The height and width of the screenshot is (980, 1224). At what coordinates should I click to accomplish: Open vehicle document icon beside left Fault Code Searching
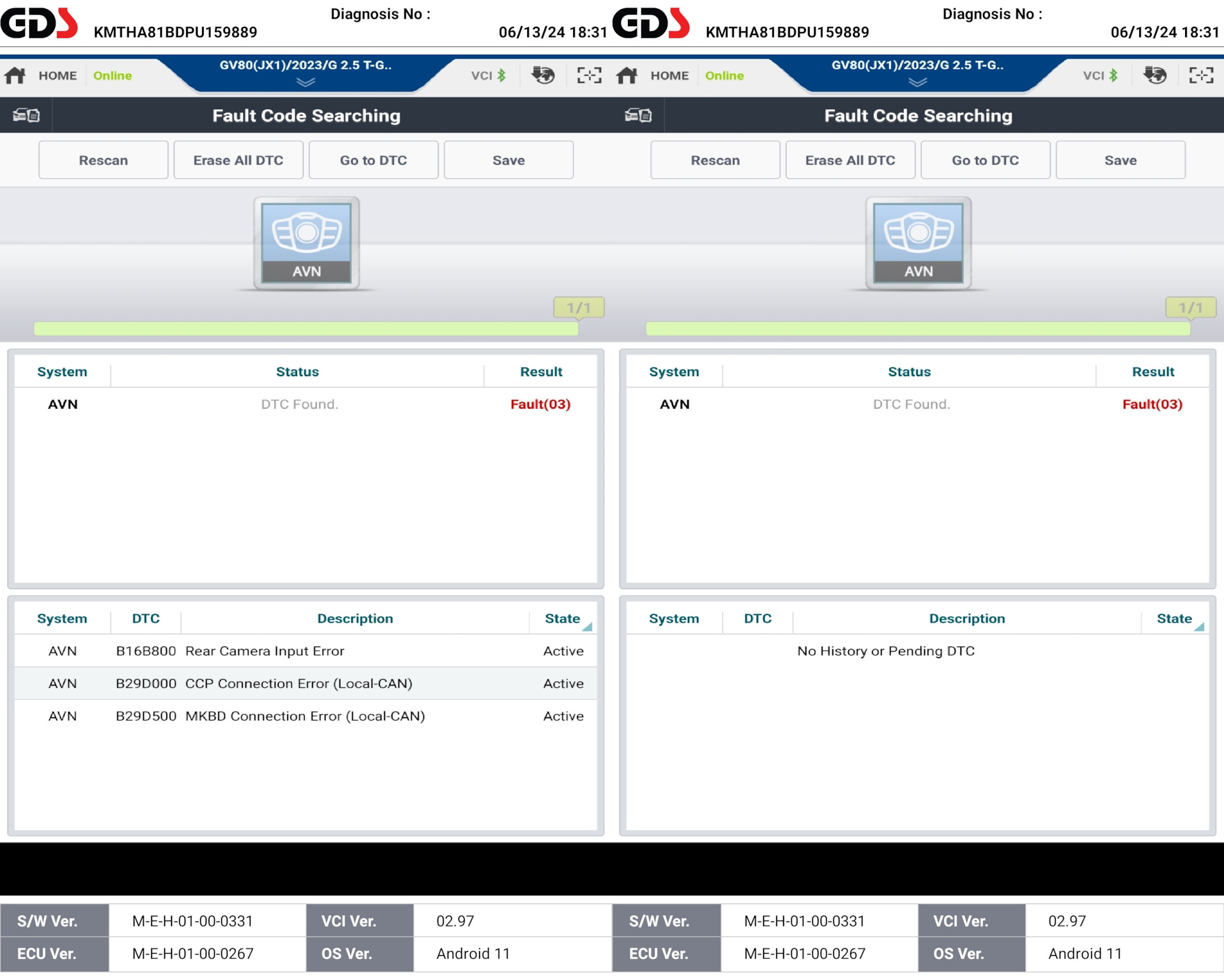[x=26, y=115]
